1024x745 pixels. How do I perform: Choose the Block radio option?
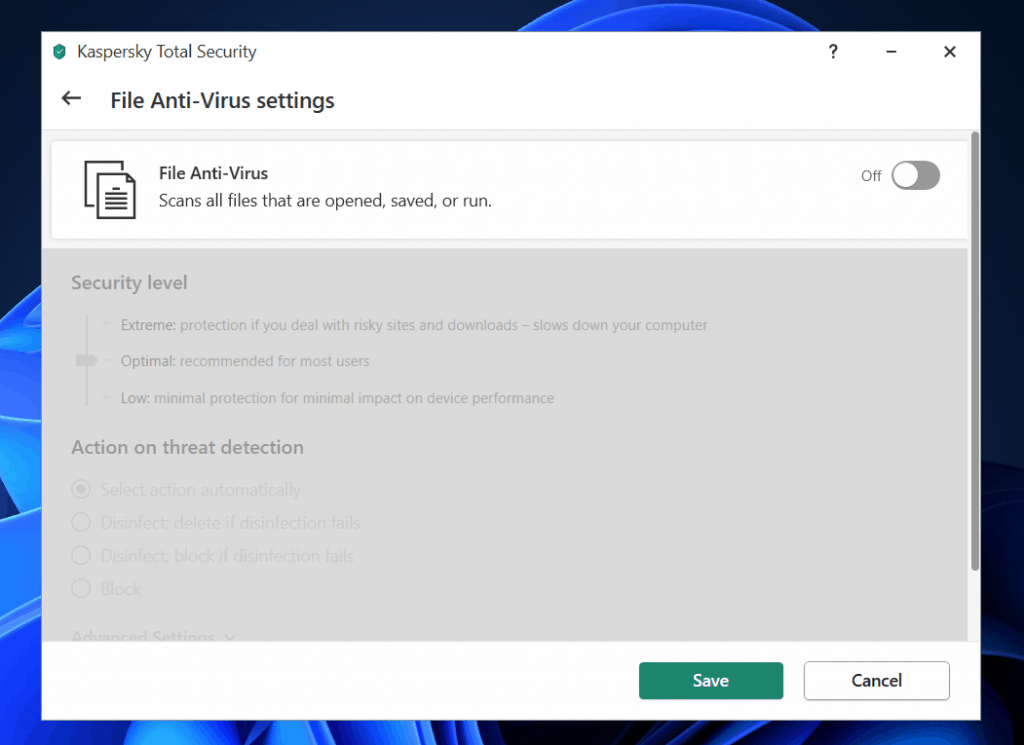[x=81, y=589]
